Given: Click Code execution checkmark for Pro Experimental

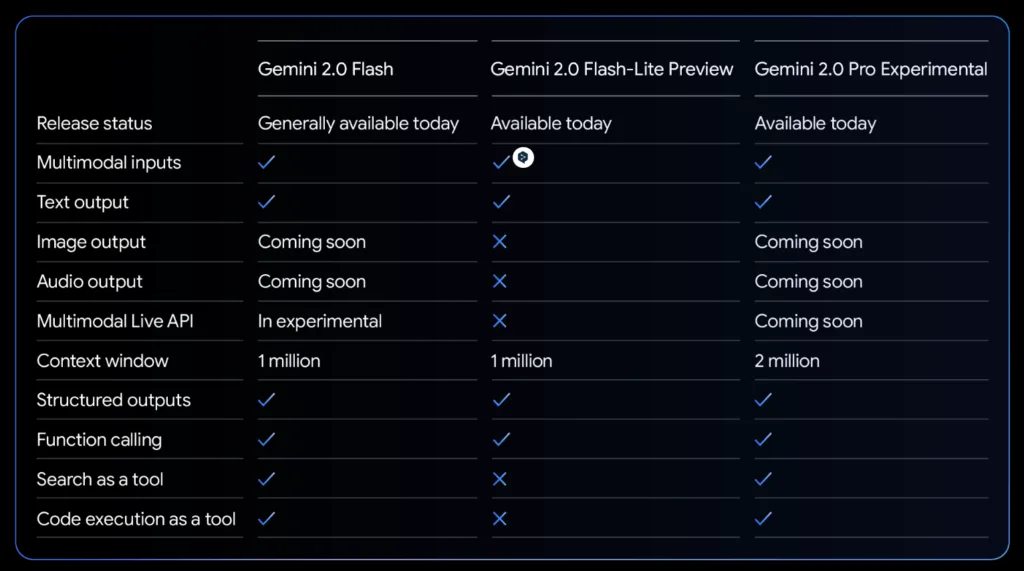Looking at the screenshot, I should click(763, 519).
